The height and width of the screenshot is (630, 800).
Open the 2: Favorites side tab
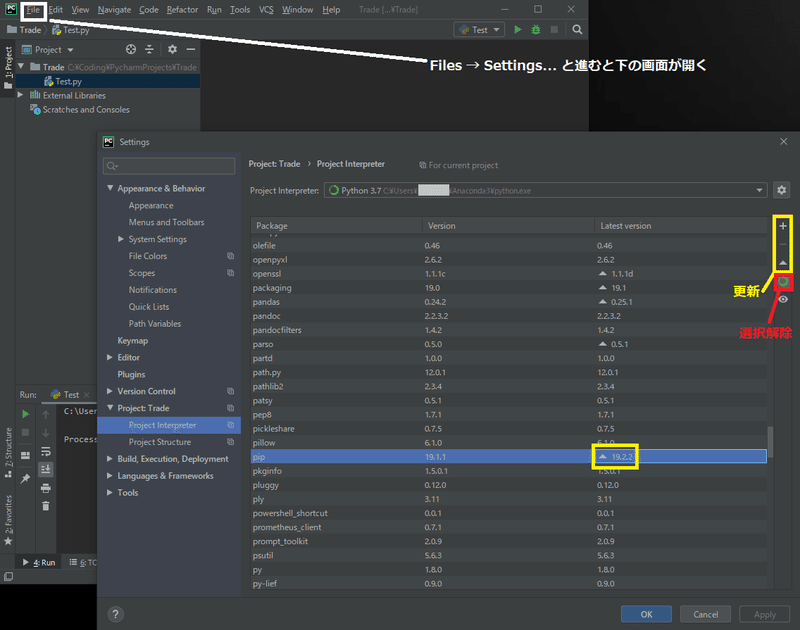[x=8, y=519]
